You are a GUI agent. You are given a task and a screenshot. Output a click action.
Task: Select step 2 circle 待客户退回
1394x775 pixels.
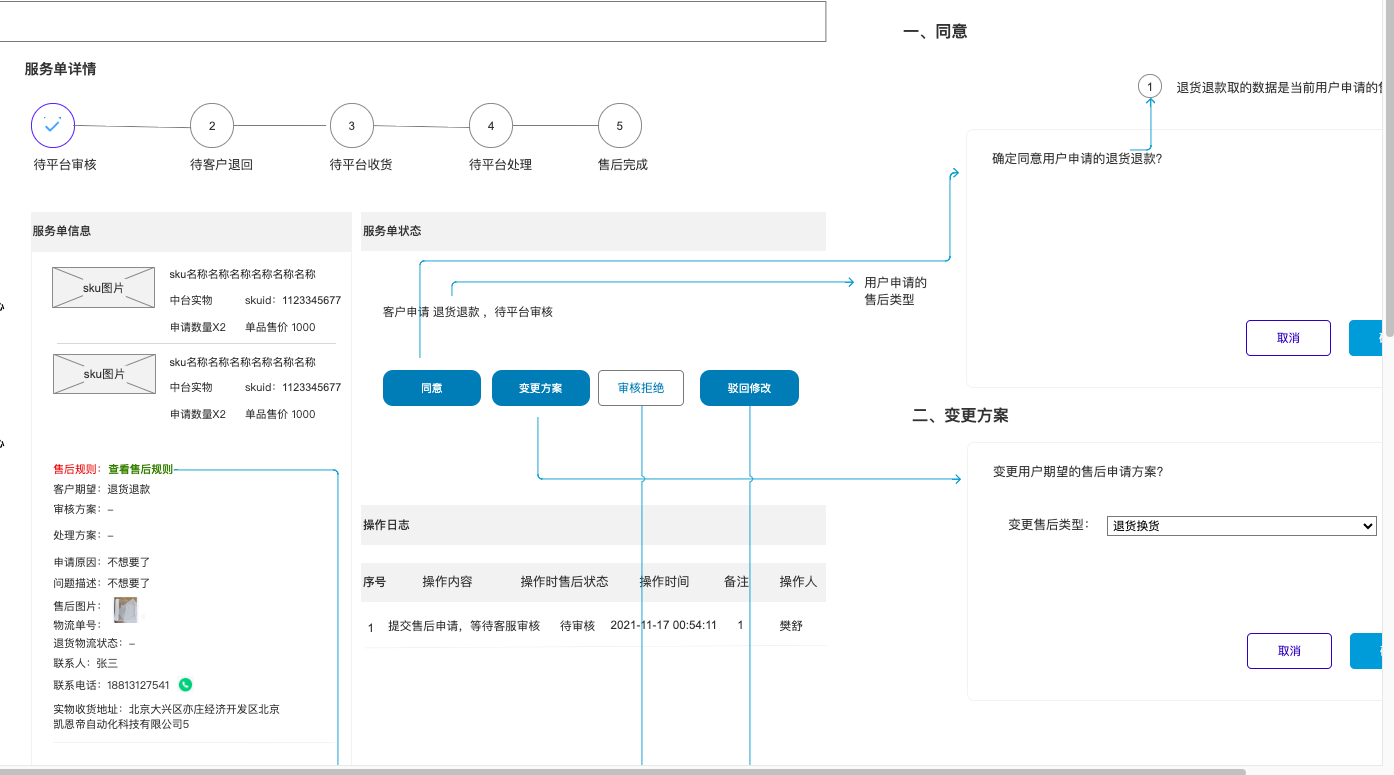212,125
